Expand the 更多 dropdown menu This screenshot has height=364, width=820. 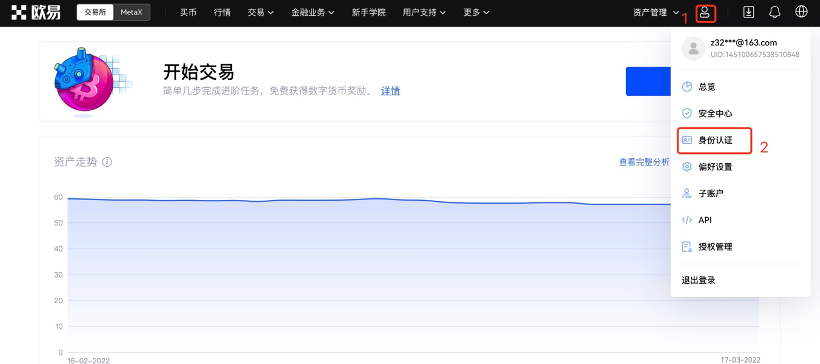[x=476, y=13]
